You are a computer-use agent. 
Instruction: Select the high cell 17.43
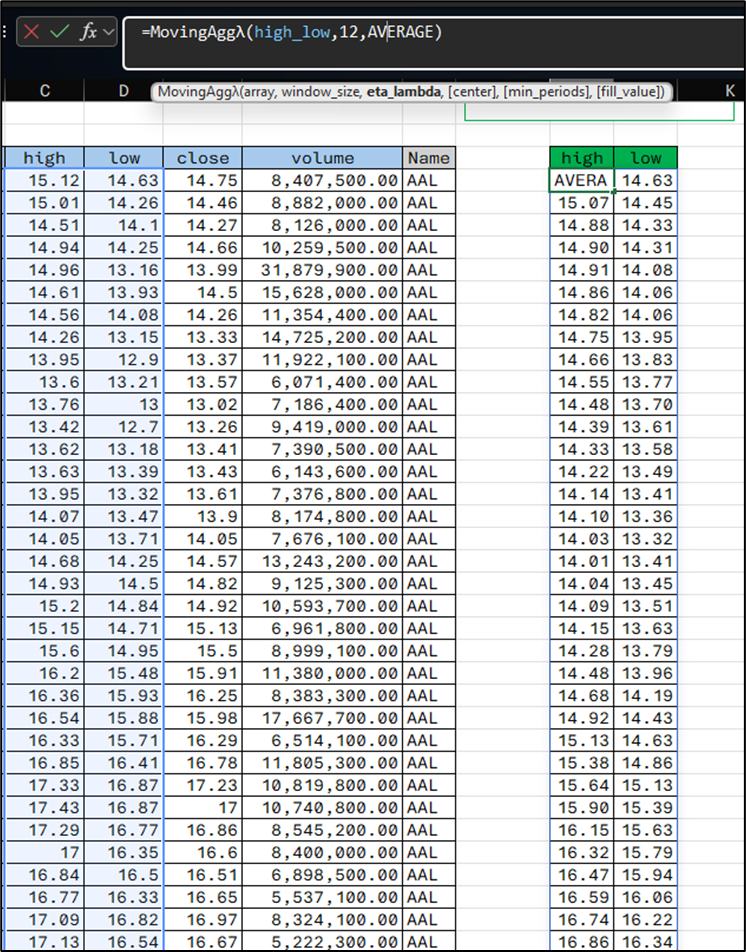click(x=44, y=808)
